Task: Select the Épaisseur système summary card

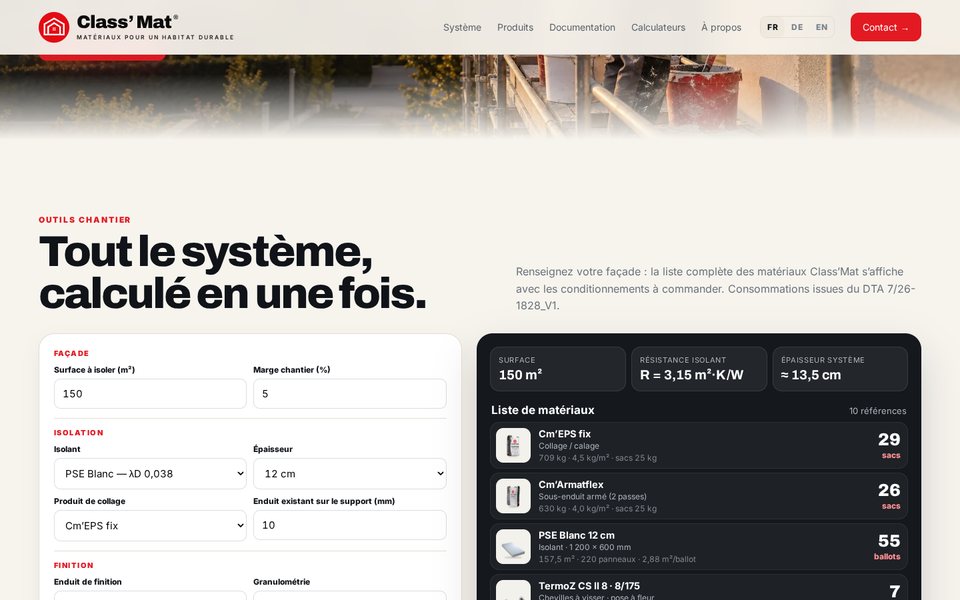Action: pyautogui.click(x=840, y=369)
